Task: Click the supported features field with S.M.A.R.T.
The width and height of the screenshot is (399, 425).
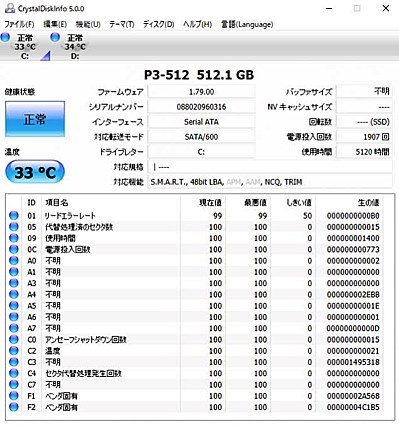Action: point(269,182)
